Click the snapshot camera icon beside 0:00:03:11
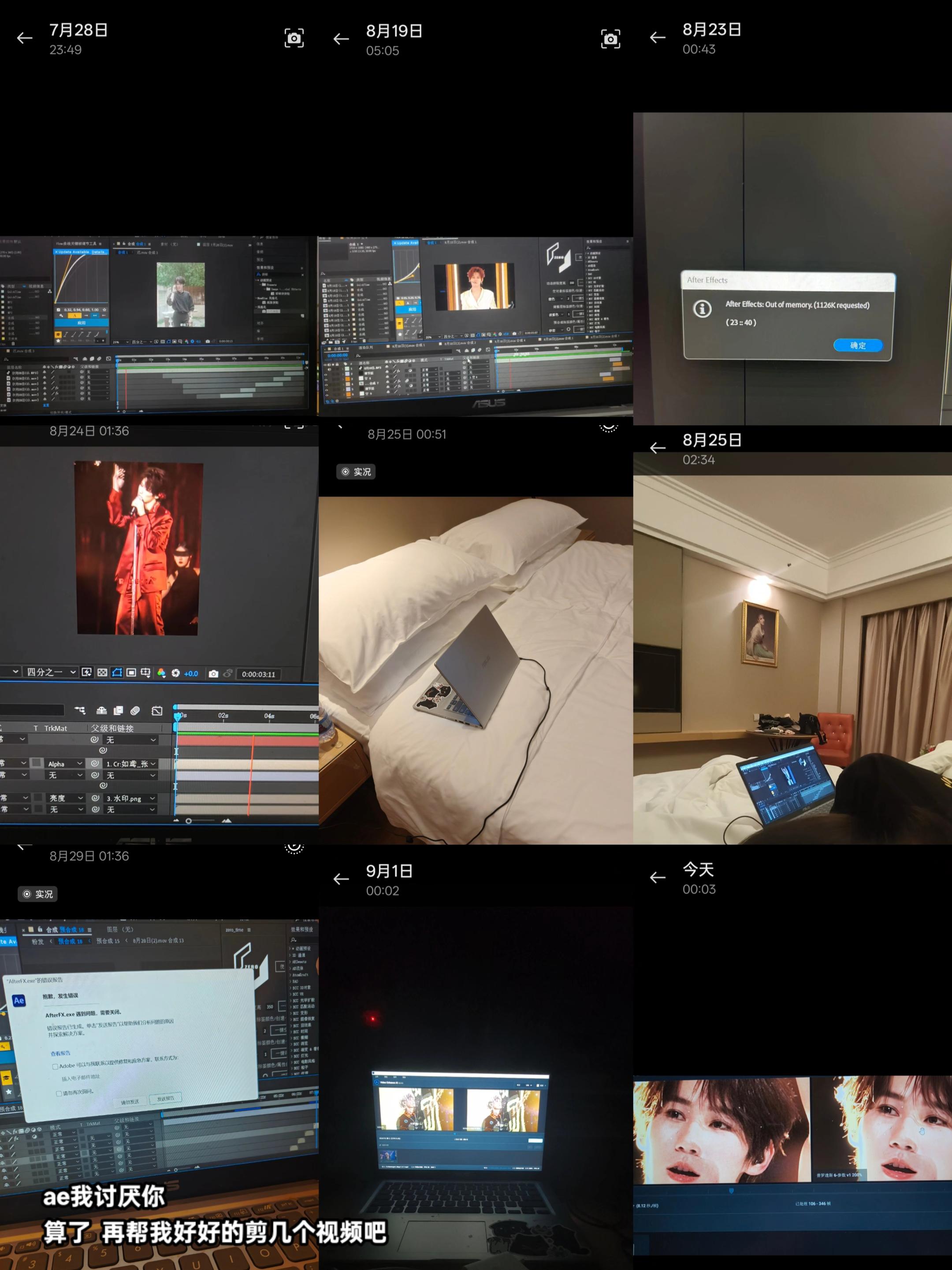Screen dimensions: 952x1270 [x=214, y=673]
